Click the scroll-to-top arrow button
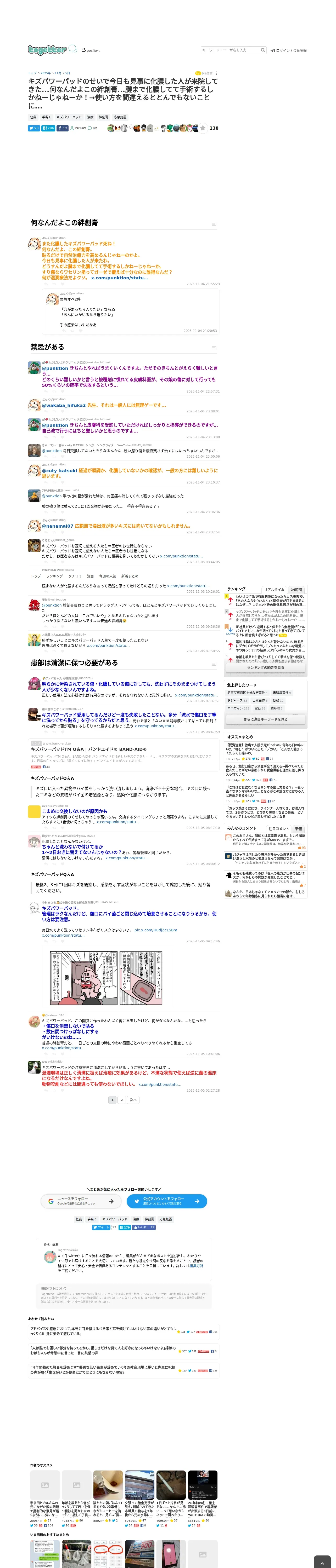The image size is (336, 1568). point(323,1562)
